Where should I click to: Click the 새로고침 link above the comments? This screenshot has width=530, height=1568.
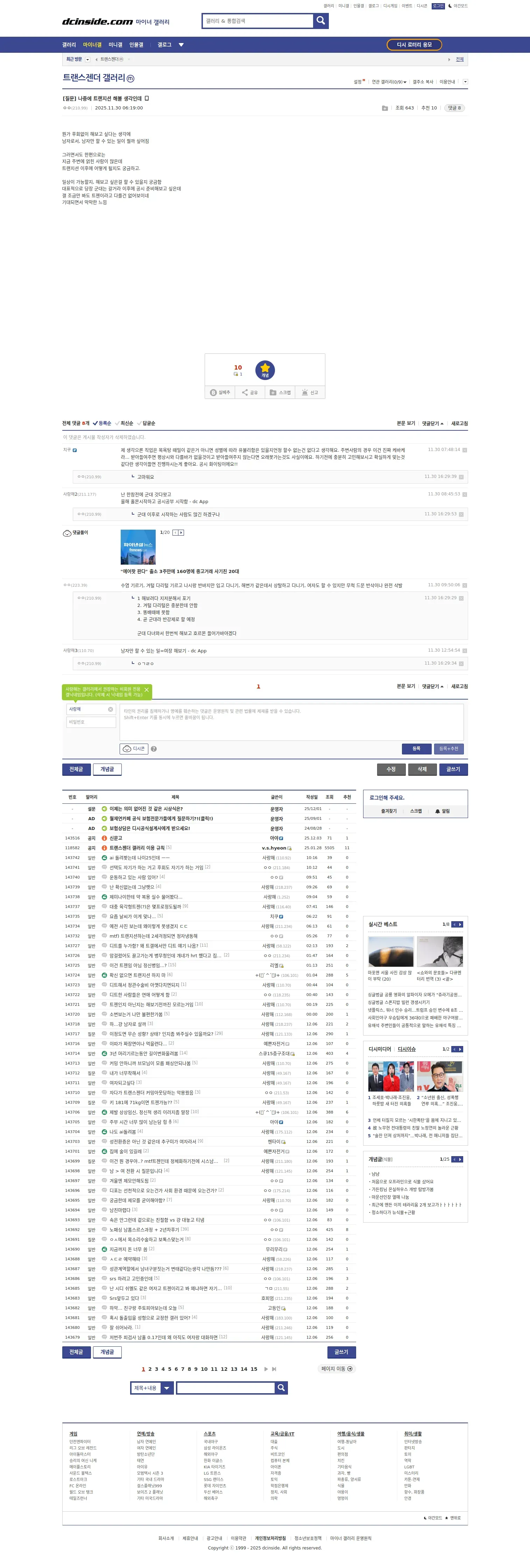(459, 424)
